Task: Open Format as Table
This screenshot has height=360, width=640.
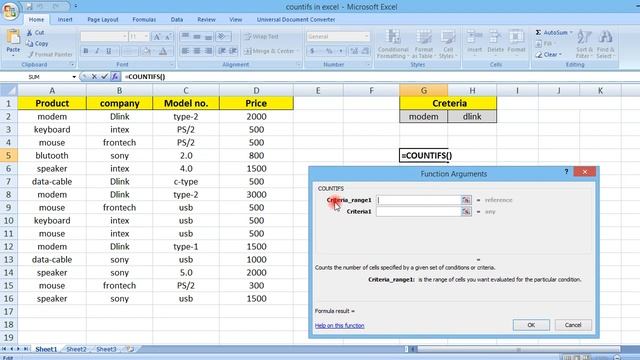Action: (x=424, y=44)
